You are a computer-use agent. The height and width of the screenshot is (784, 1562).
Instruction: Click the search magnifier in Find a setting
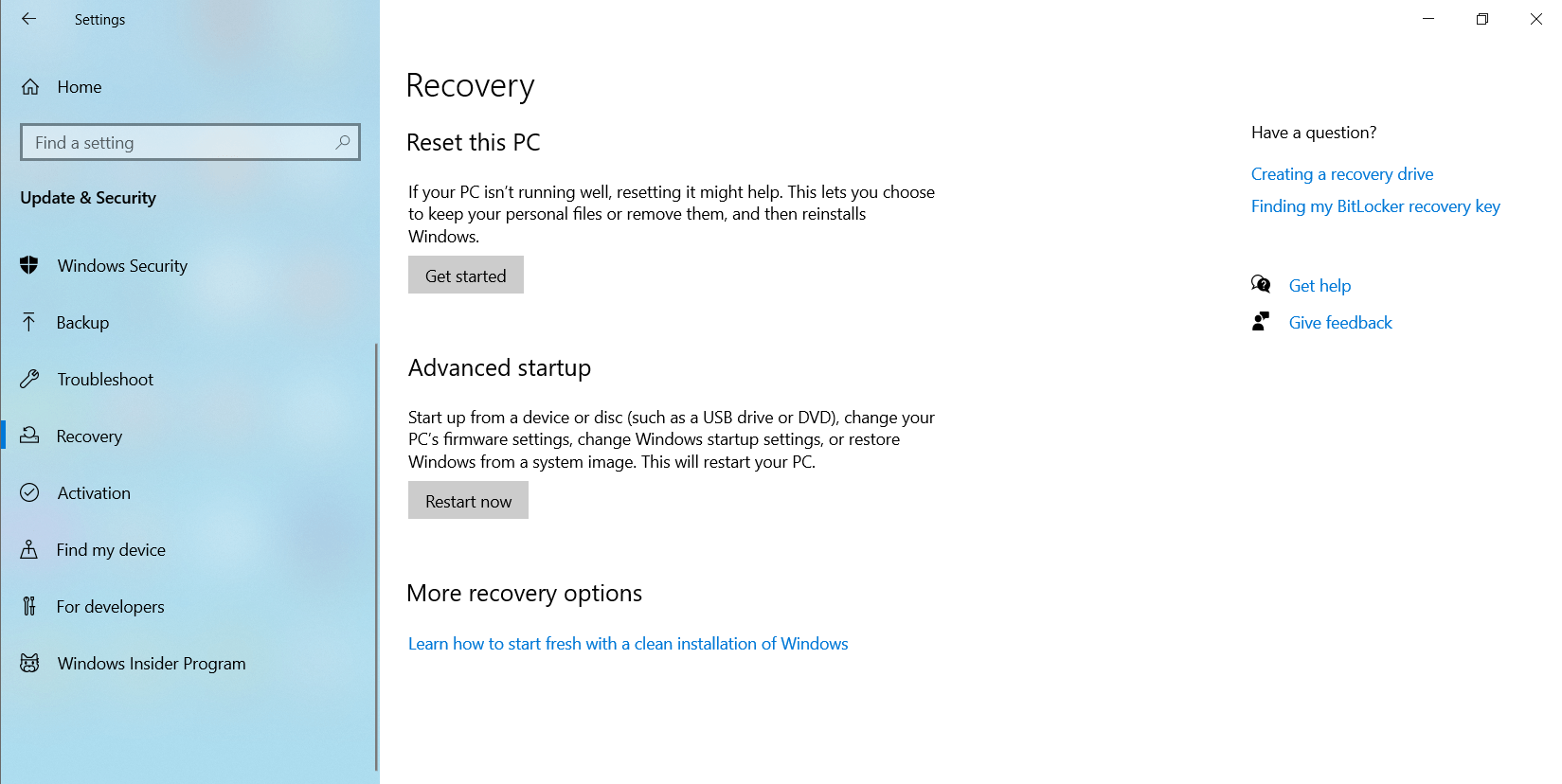(342, 142)
